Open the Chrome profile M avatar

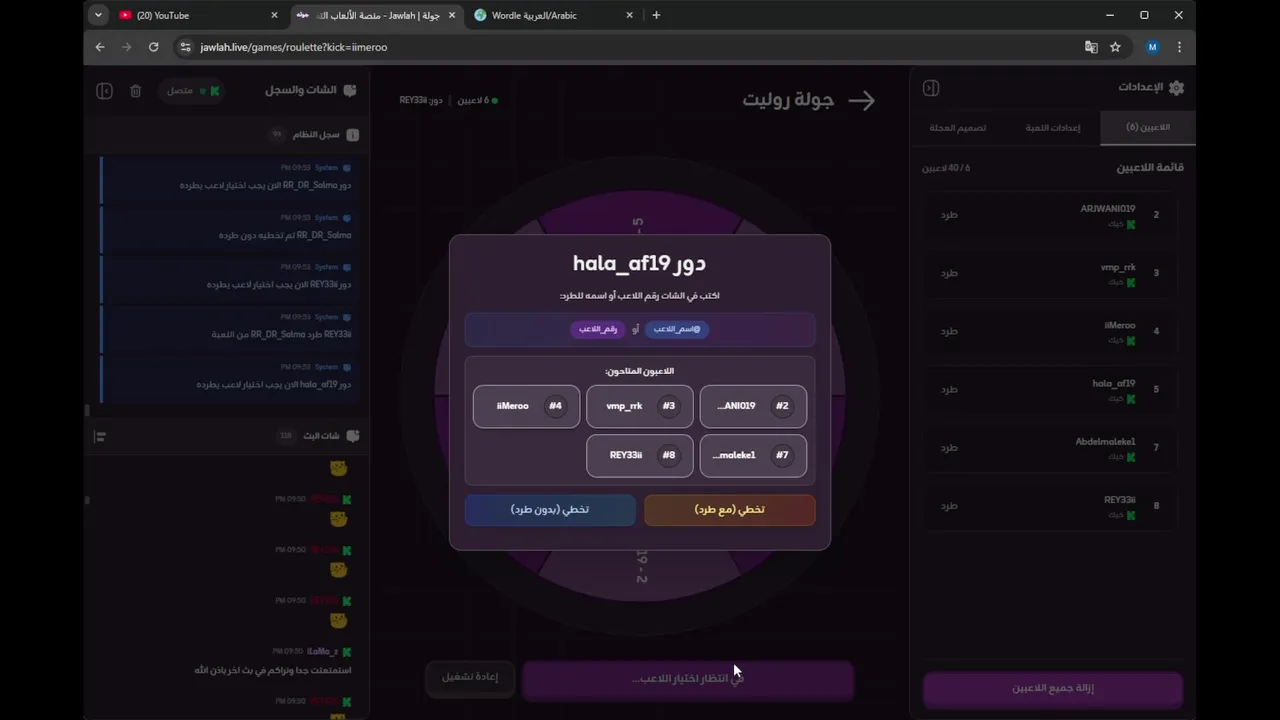pos(1152,47)
